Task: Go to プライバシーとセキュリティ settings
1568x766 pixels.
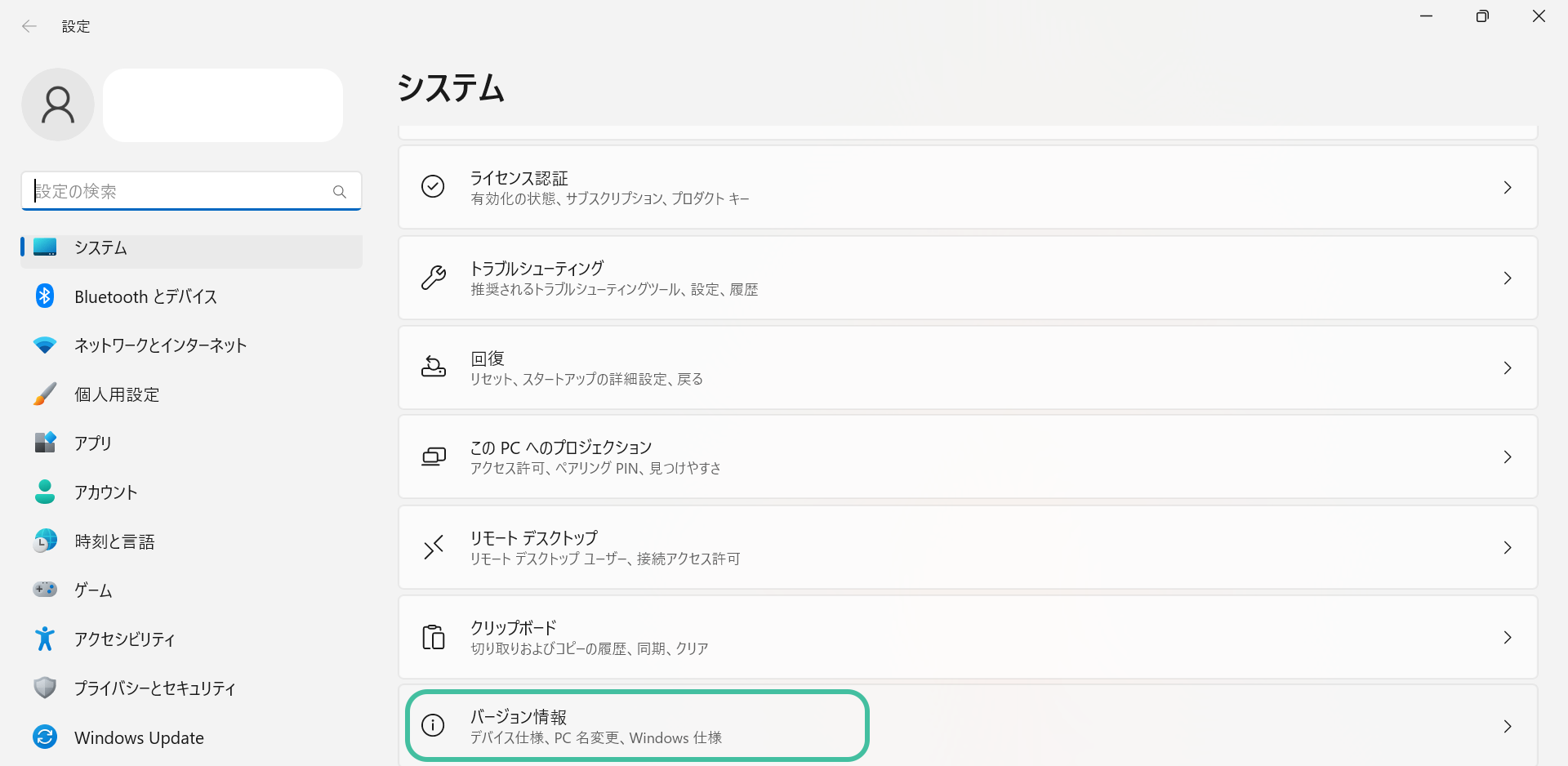Action: point(155,688)
